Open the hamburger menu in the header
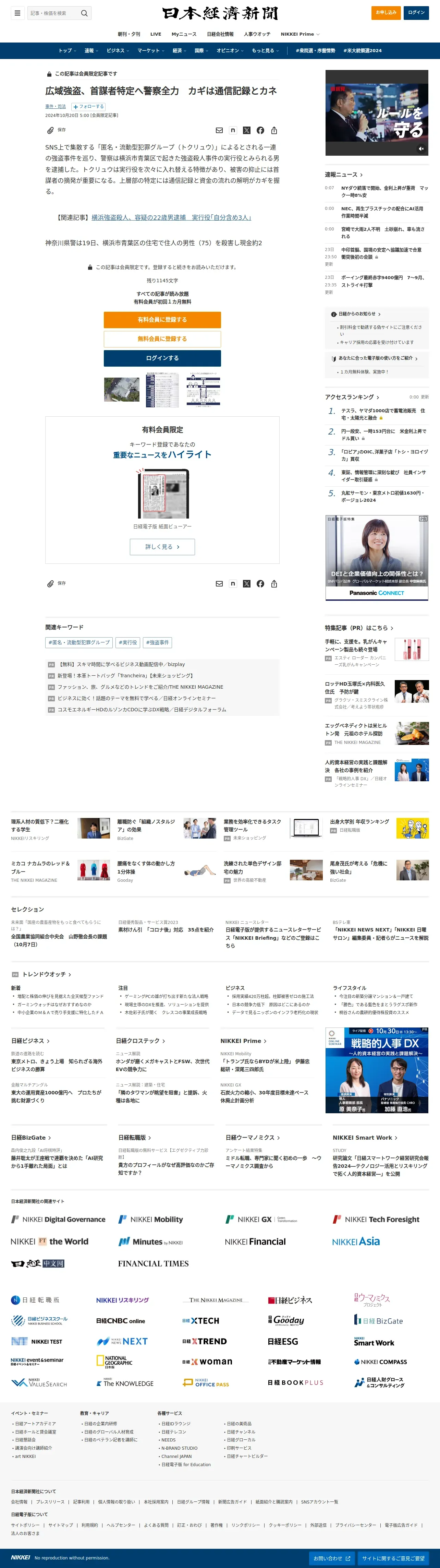This screenshot has height=1568, width=440. click(x=17, y=13)
